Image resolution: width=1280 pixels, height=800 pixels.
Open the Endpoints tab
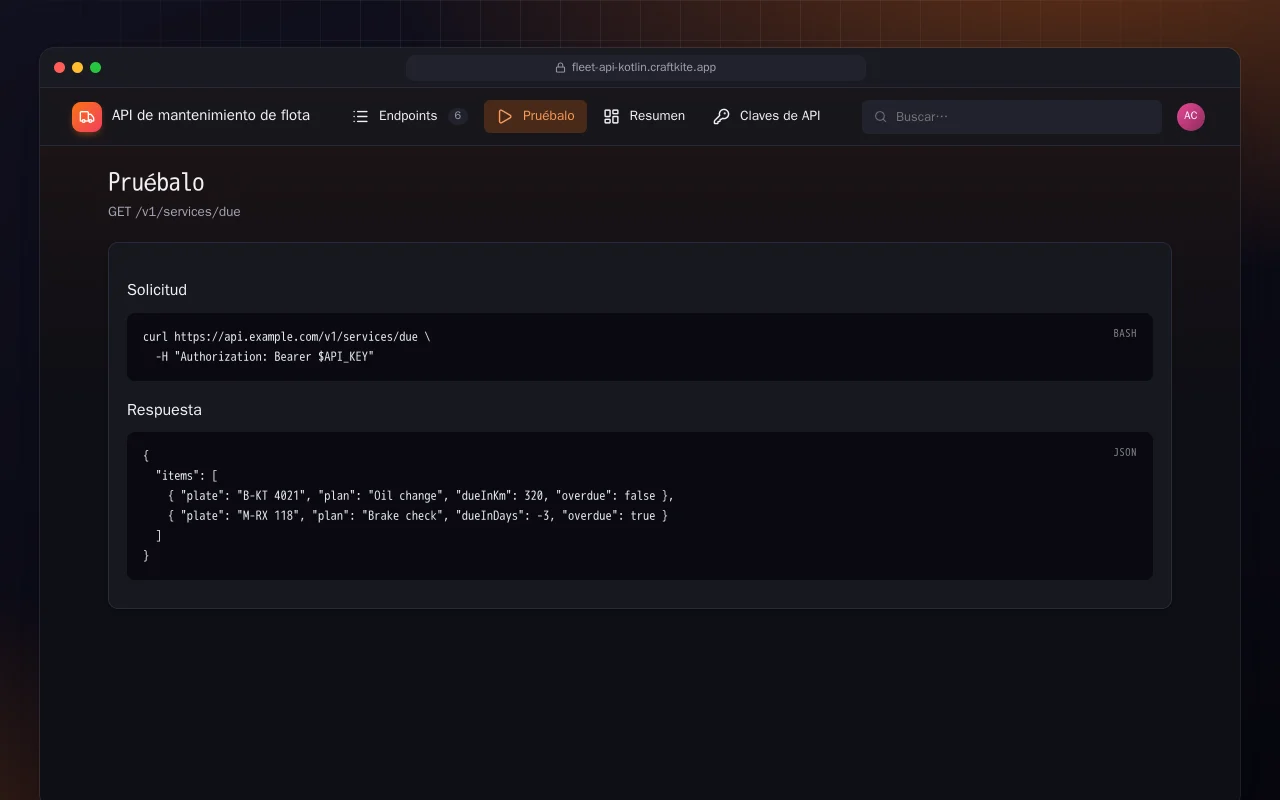coord(410,116)
